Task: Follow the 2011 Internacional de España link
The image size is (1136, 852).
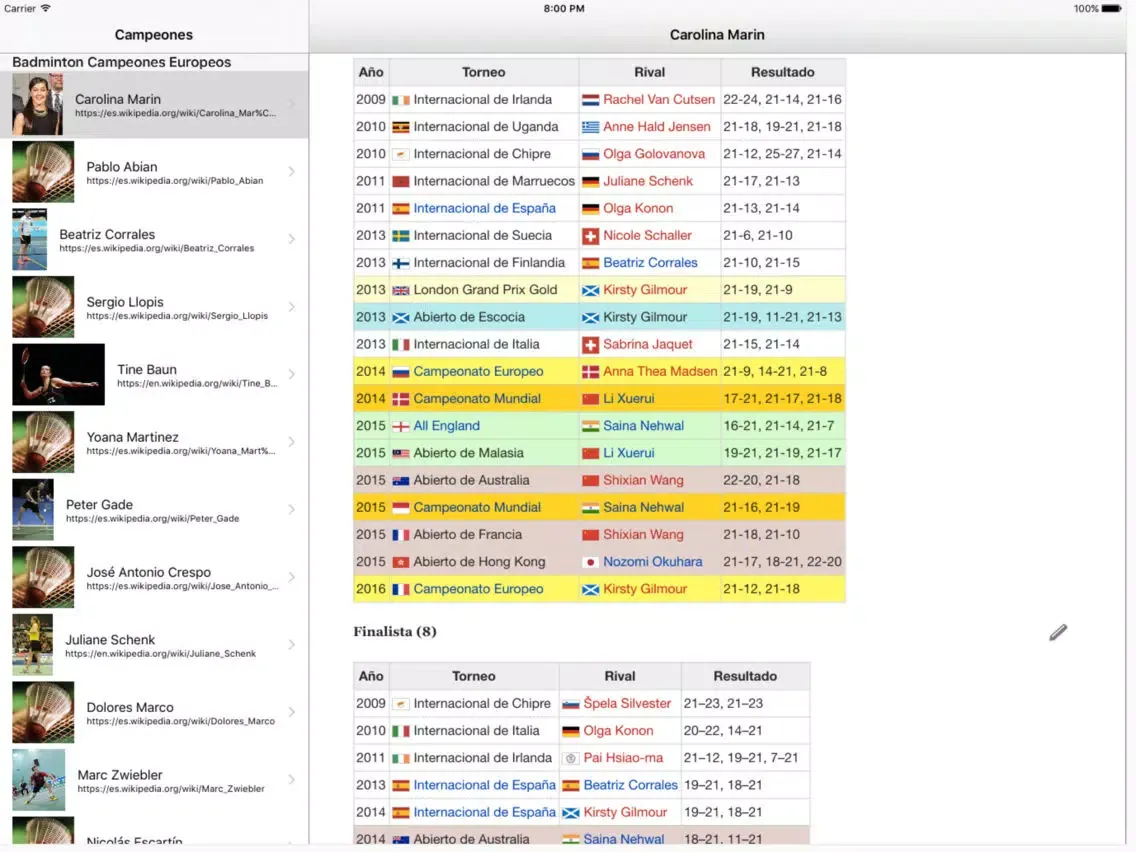Action: pyautogui.click(x=484, y=208)
